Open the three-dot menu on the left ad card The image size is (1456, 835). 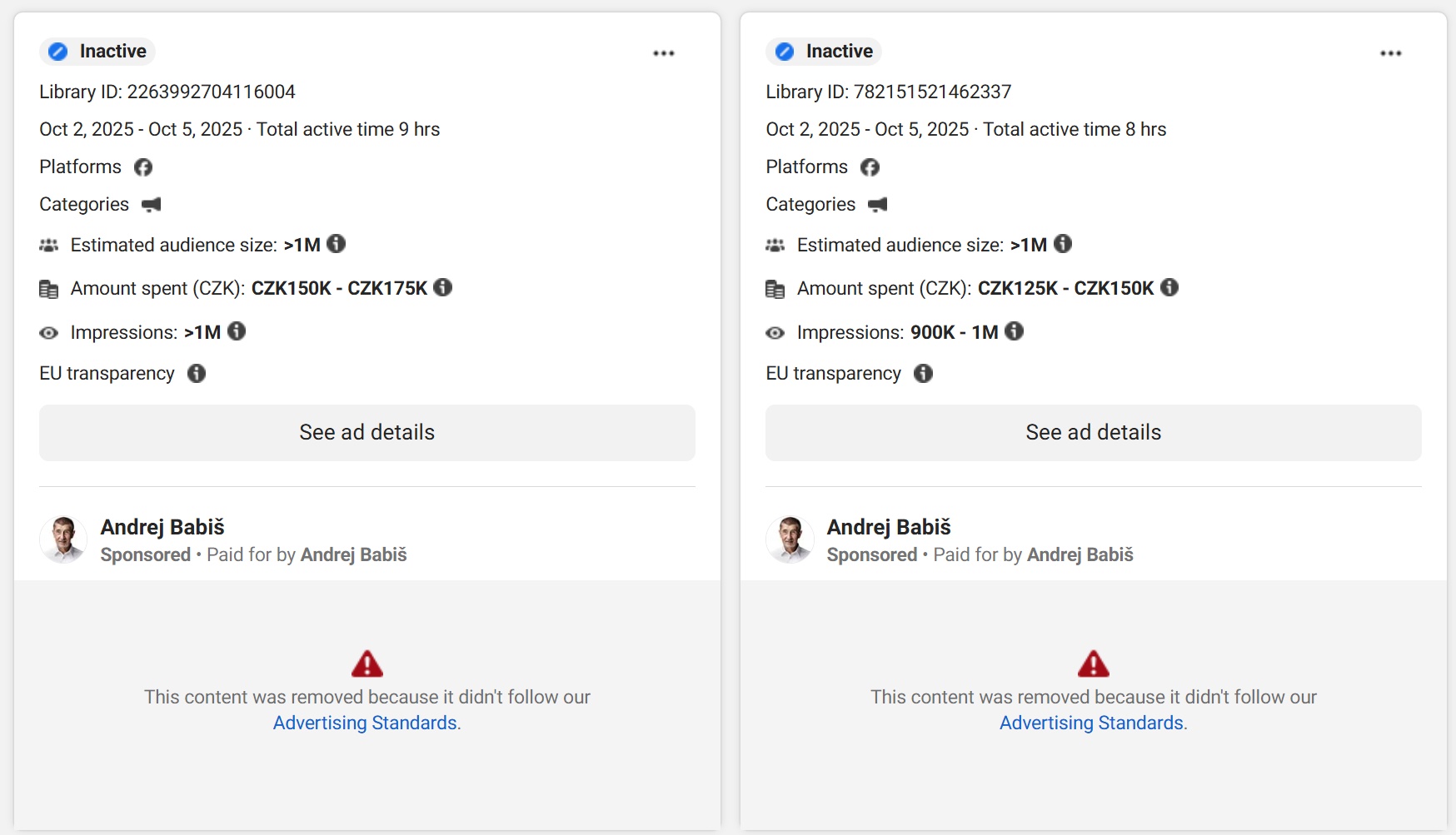[663, 53]
